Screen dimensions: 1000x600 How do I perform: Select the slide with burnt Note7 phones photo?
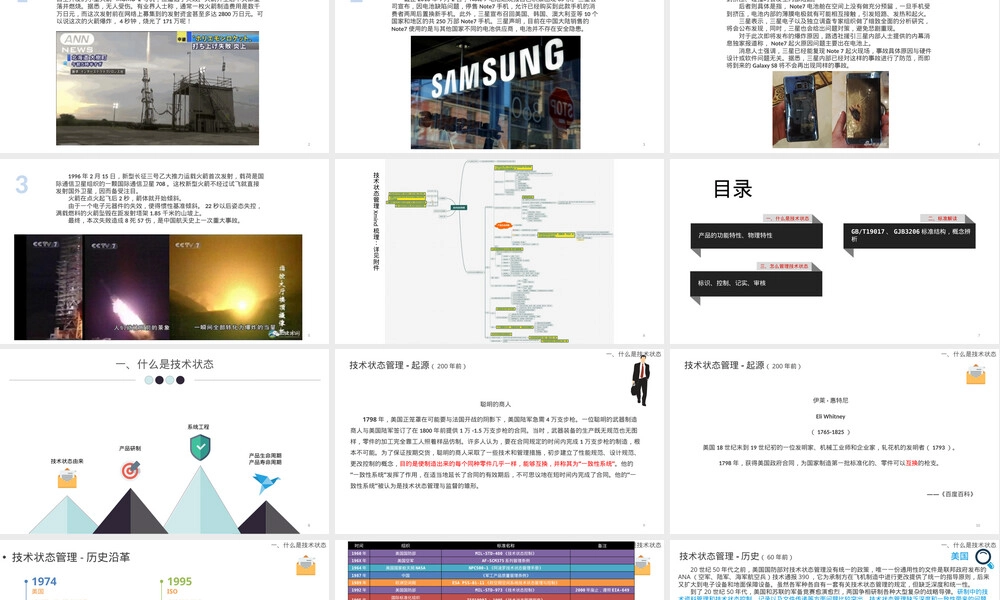coord(835,77)
